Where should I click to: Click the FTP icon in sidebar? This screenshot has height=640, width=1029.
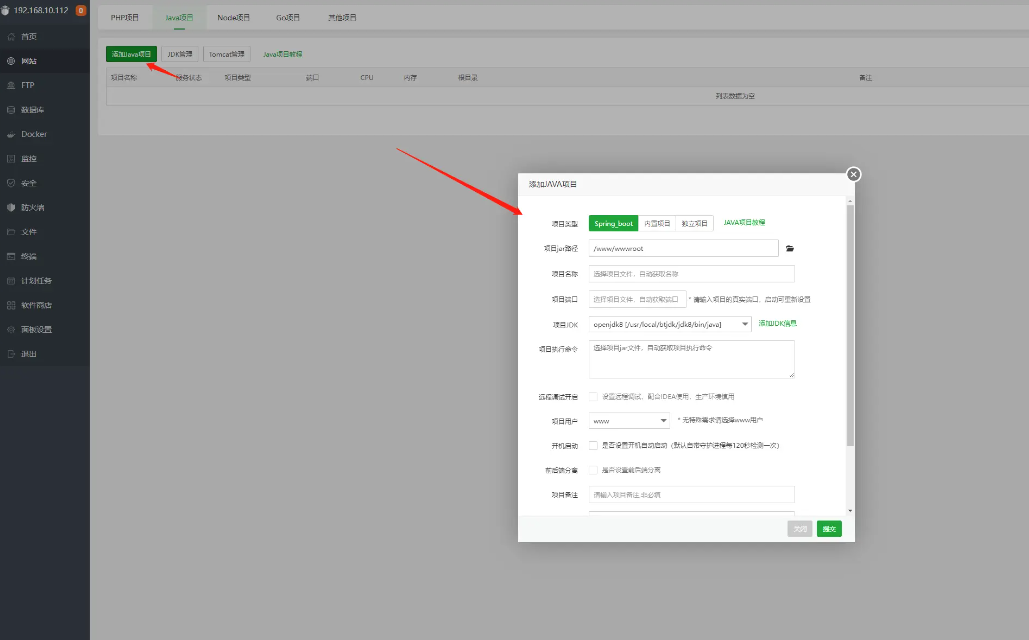(x=10, y=85)
